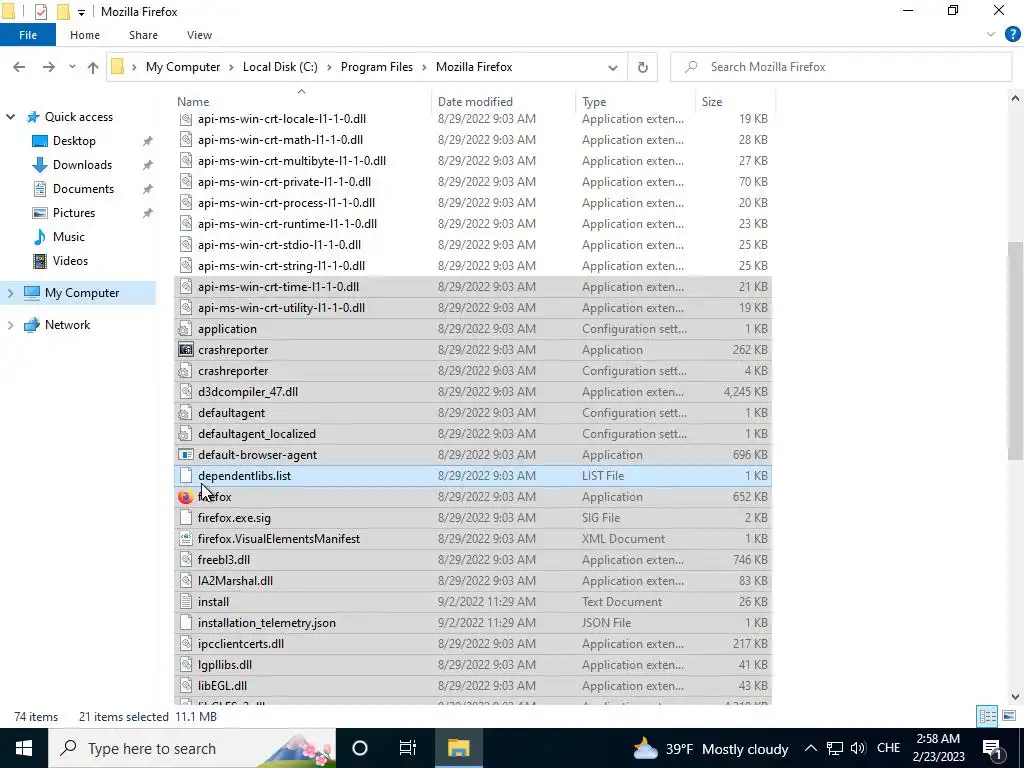Go back with the left arrow button
Image resolution: width=1024 pixels, height=768 pixels.
(19, 67)
